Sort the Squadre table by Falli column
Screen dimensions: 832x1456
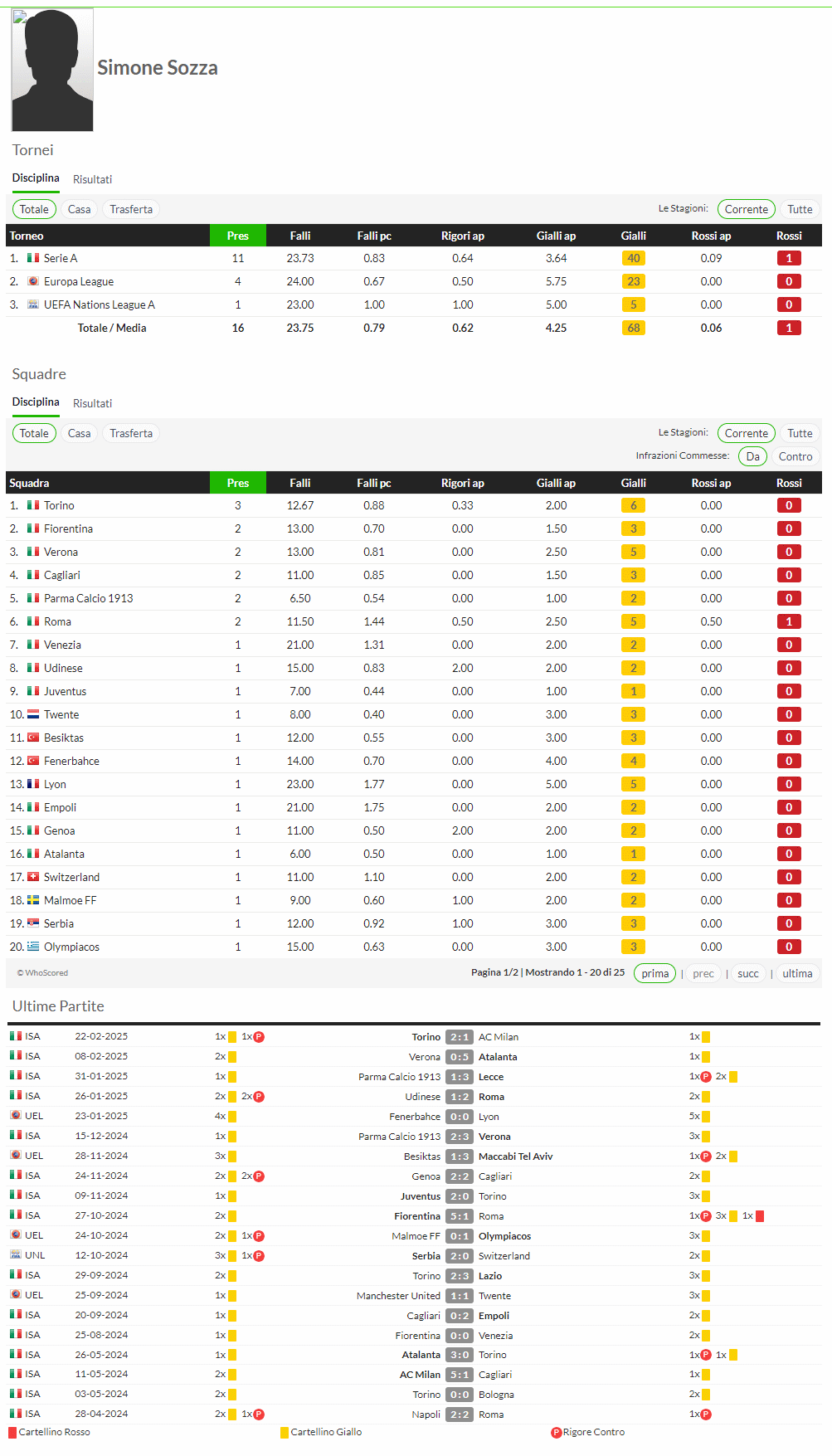point(300,483)
